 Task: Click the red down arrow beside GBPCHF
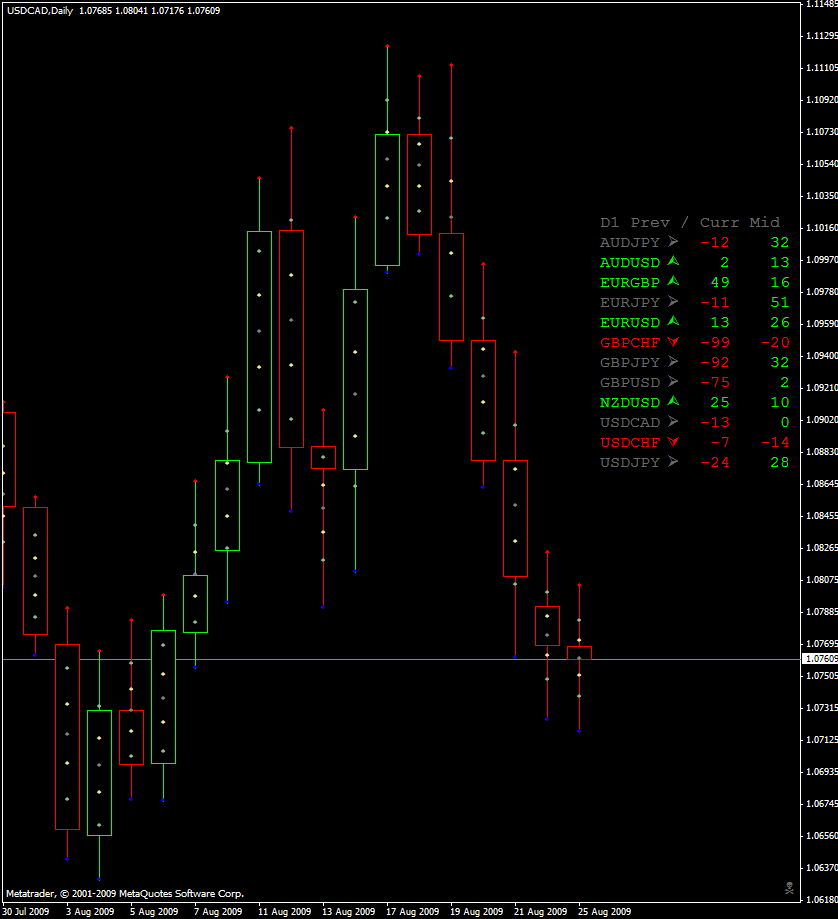pyautogui.click(x=673, y=342)
